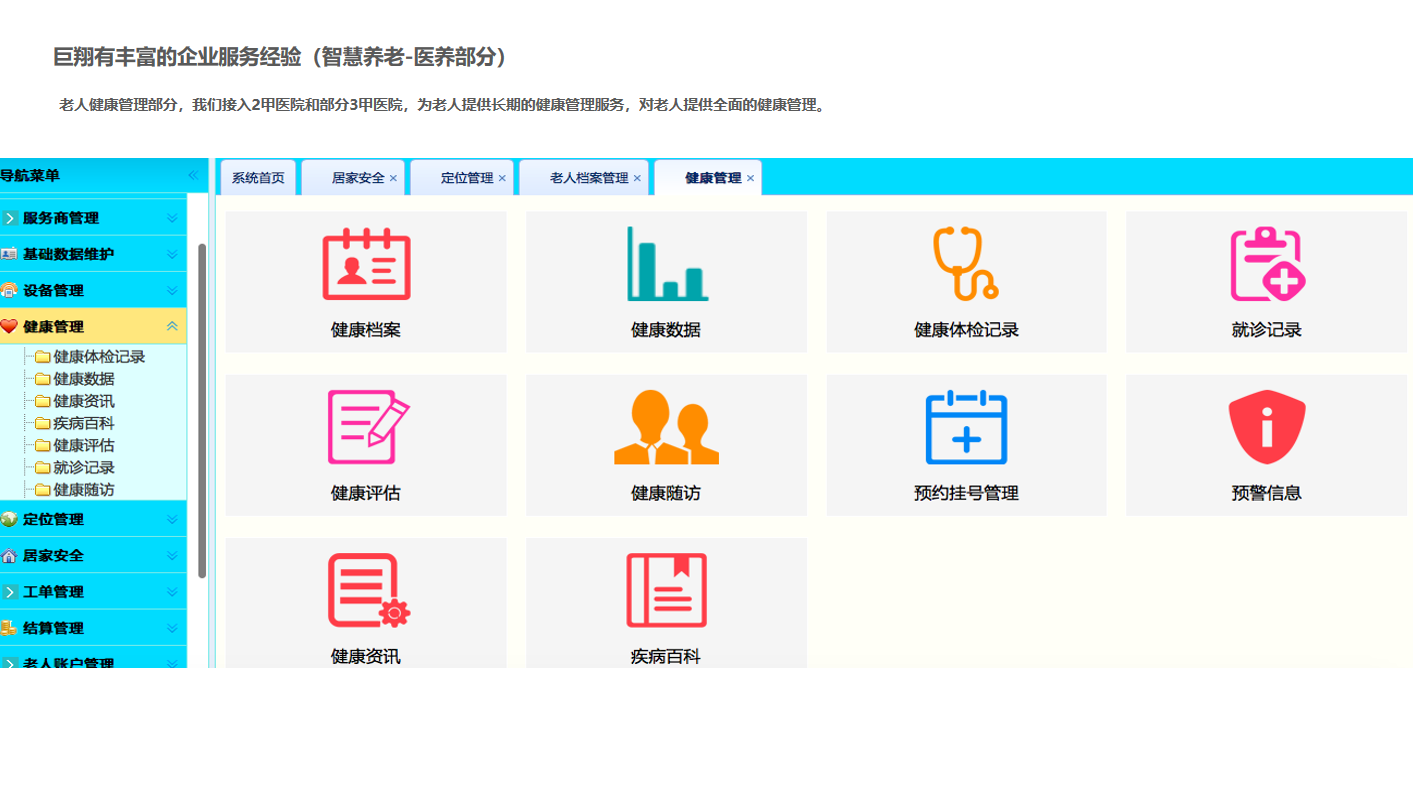
Task: Select 健康体检记录 in the navigation tree
Action: [99, 357]
